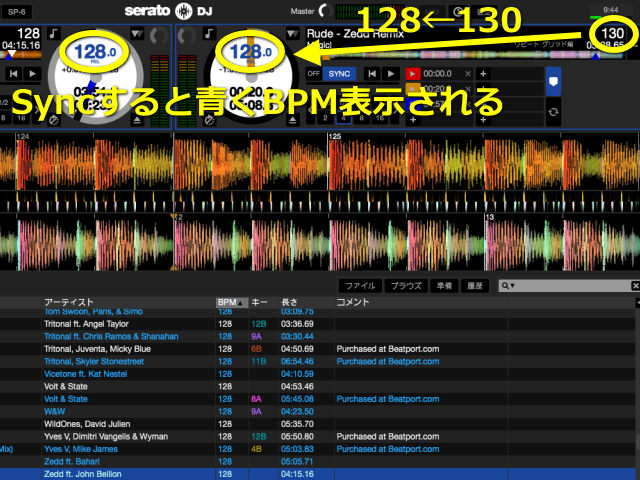Jump to previous track on right deck
This screenshot has width=640, height=480.
[372, 74]
